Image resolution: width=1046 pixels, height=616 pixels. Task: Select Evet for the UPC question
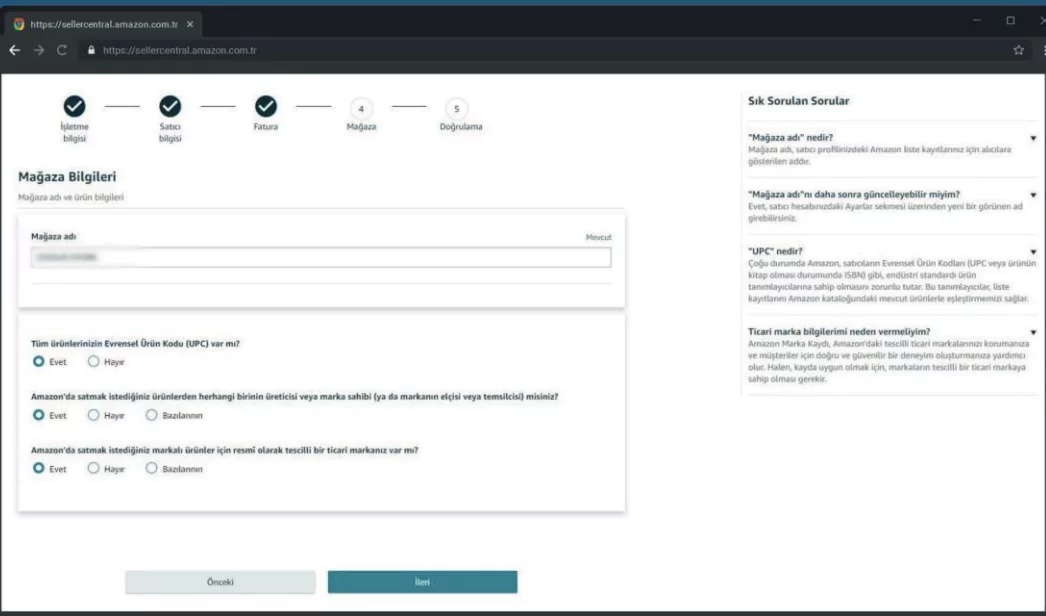[x=39, y=361]
